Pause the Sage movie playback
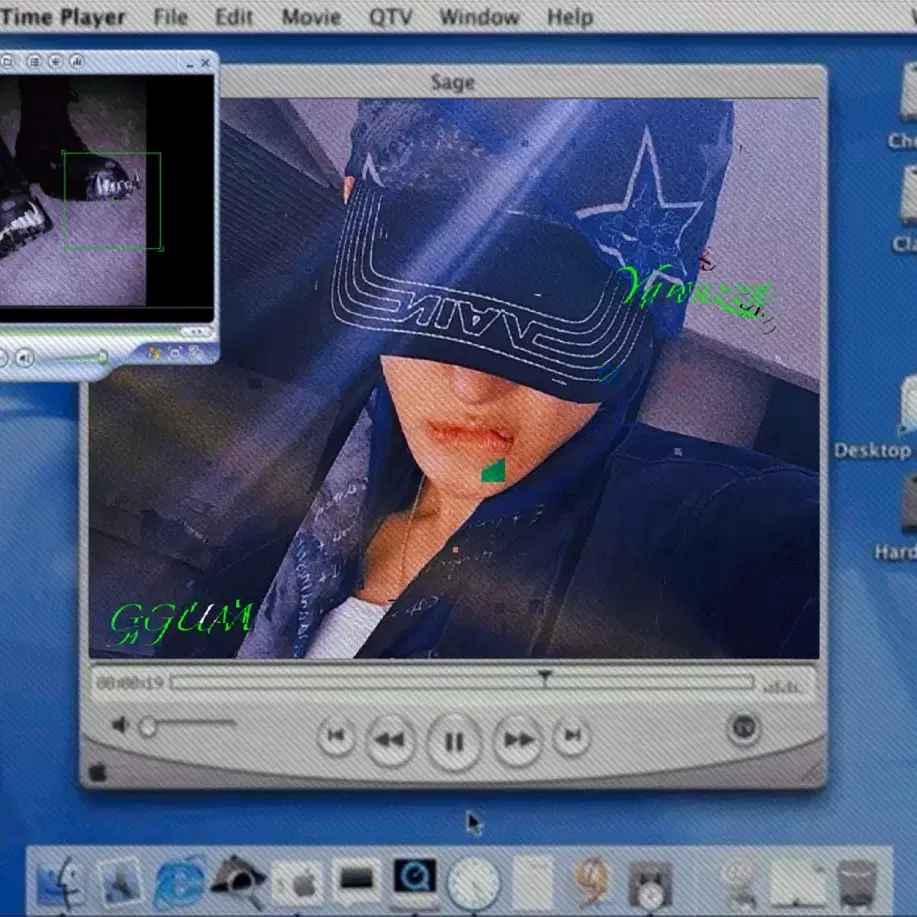Viewport: 917px width, 917px height. 454,742
